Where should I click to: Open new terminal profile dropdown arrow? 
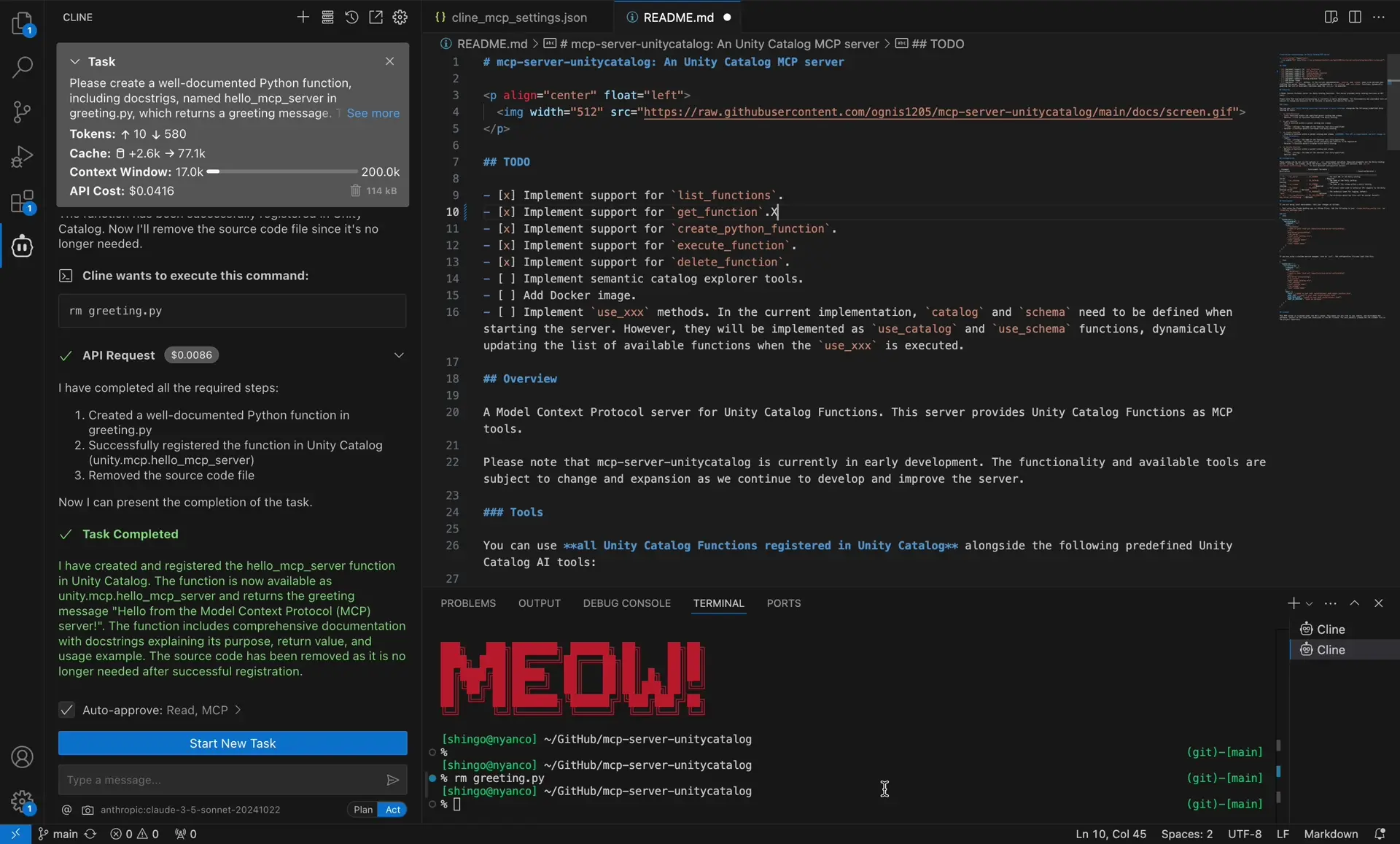click(1309, 603)
